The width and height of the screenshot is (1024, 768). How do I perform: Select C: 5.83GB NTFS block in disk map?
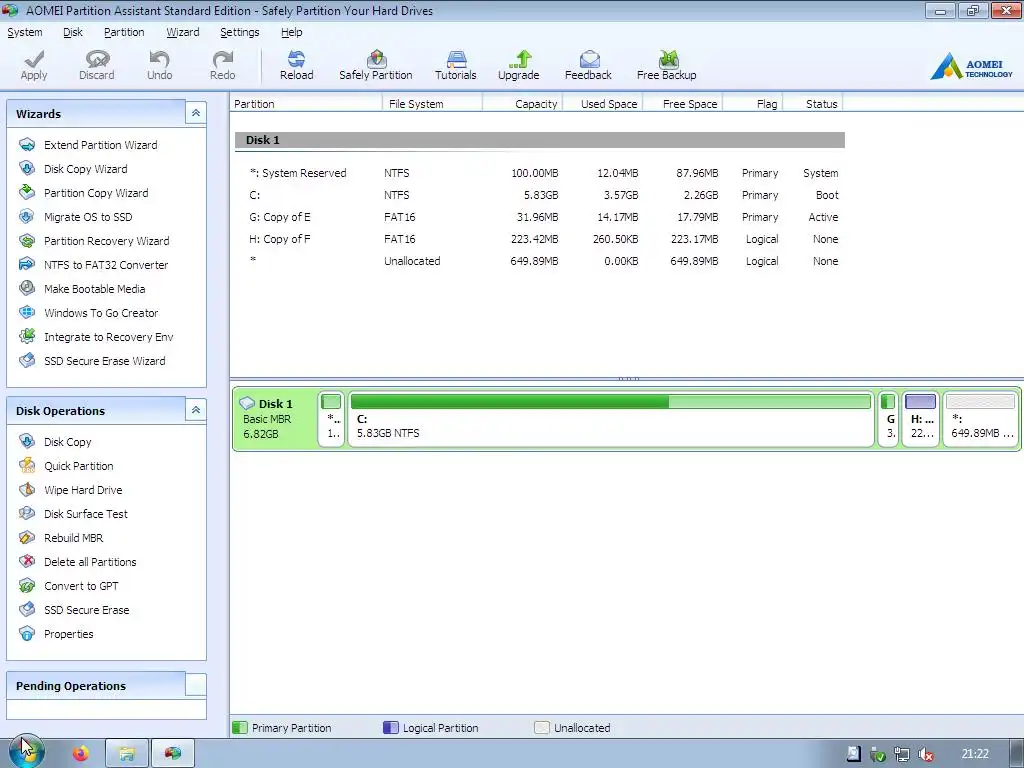611,419
